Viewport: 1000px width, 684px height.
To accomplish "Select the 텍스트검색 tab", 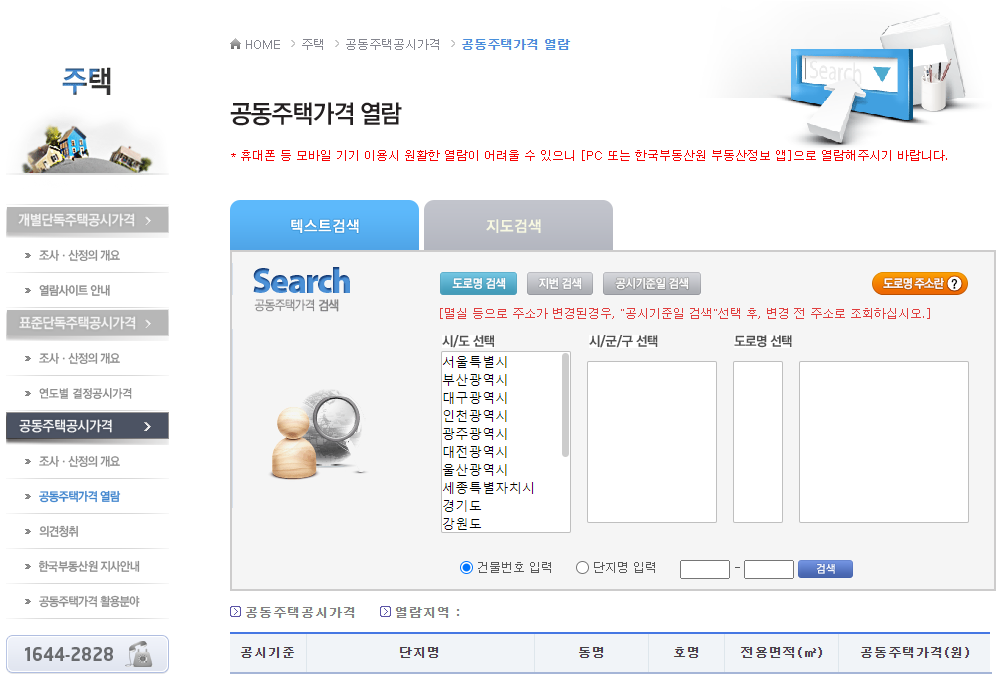I will tap(325, 225).
